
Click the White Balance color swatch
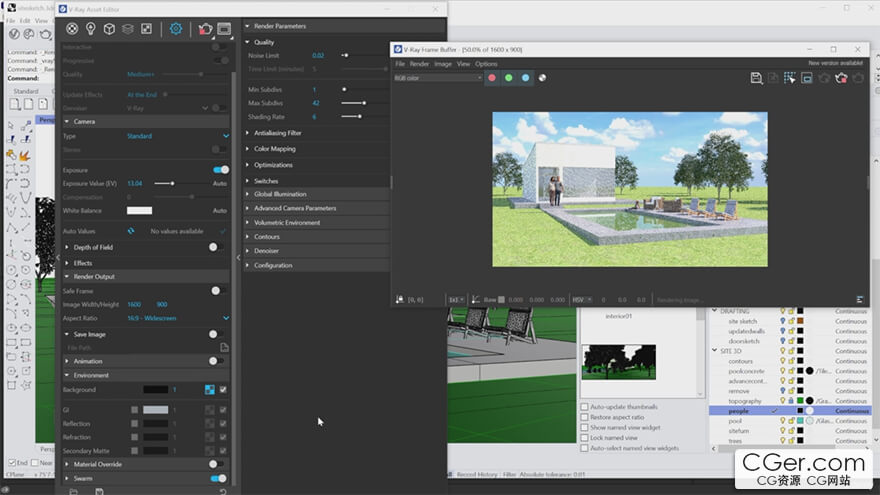click(139, 211)
